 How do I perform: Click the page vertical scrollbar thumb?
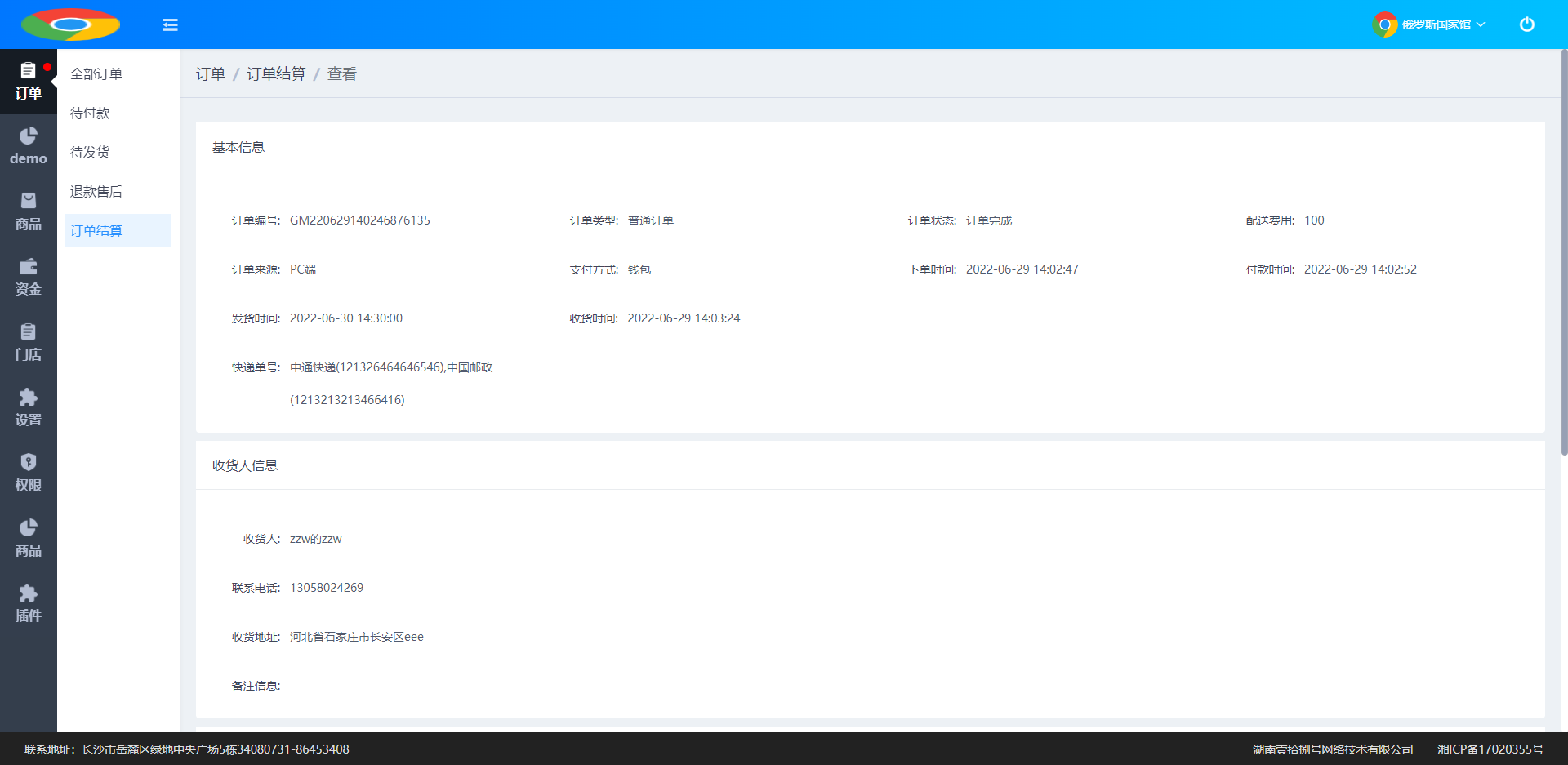coord(1564,251)
